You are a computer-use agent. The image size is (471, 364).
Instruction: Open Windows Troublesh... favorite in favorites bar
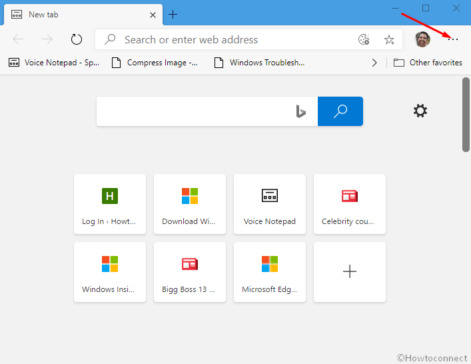click(x=259, y=62)
